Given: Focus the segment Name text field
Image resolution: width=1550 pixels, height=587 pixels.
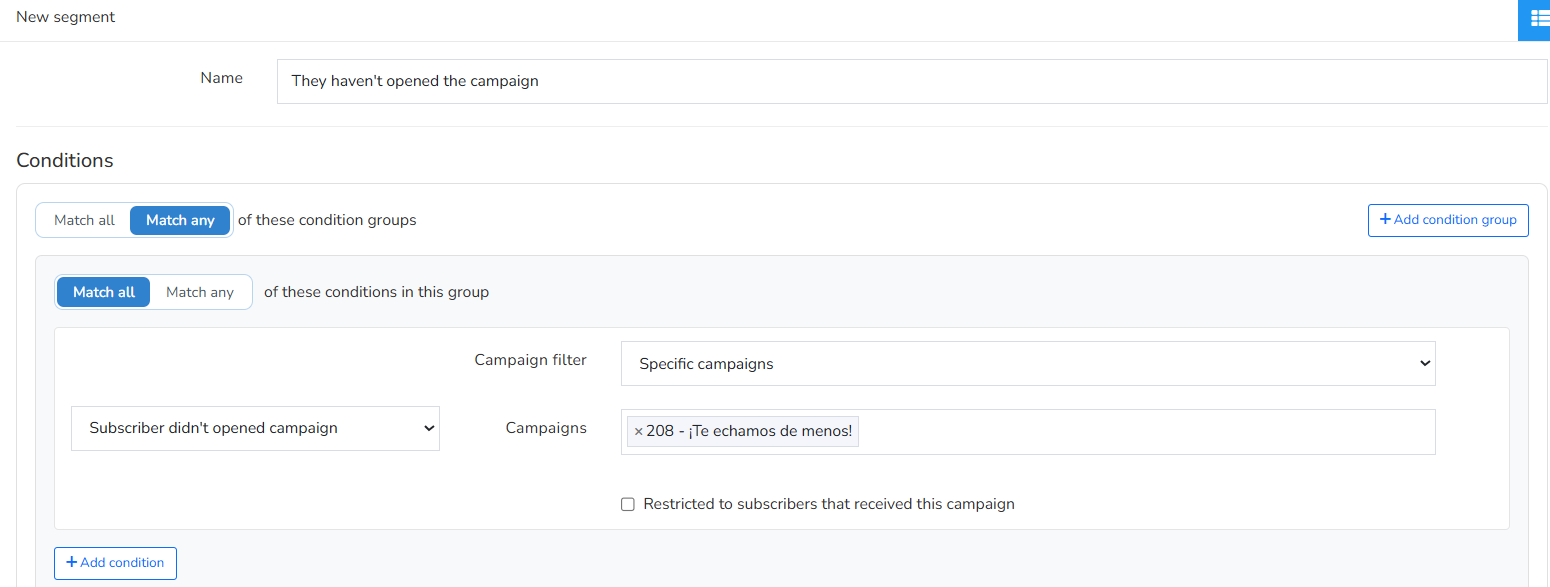Looking at the screenshot, I should pos(912,81).
